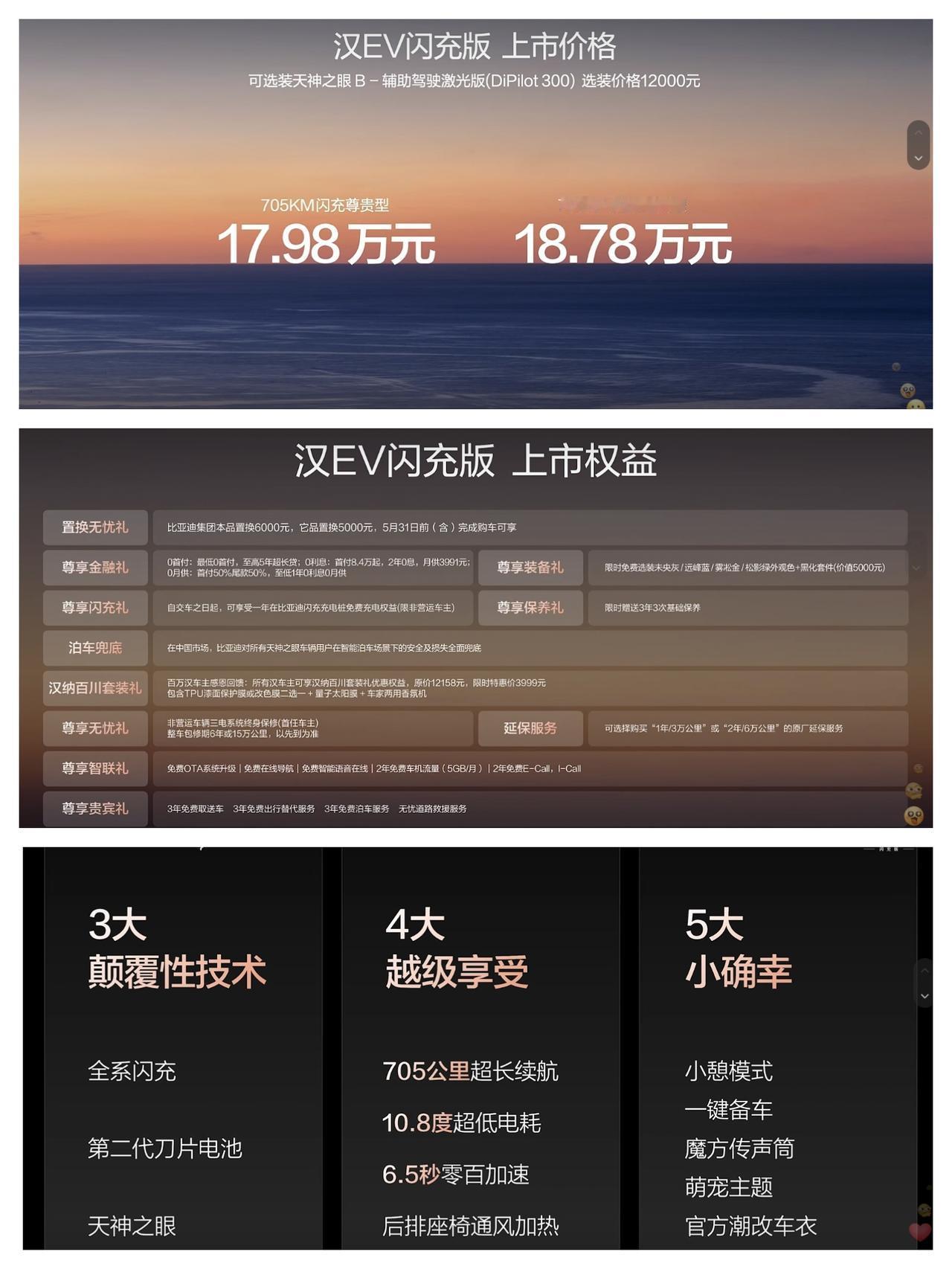The image size is (952, 1269).
Task: Select the 尊享智联礼 benefit label
Action: 95,768
